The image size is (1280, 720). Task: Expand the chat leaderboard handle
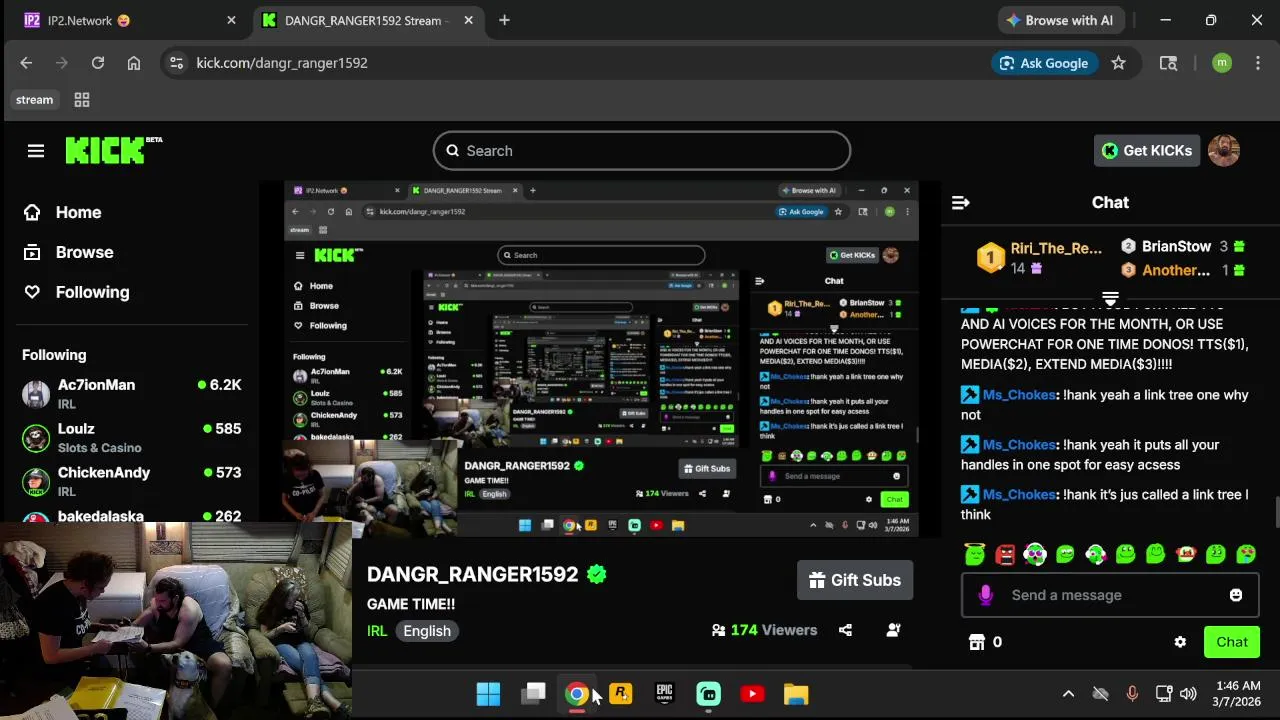(1110, 299)
